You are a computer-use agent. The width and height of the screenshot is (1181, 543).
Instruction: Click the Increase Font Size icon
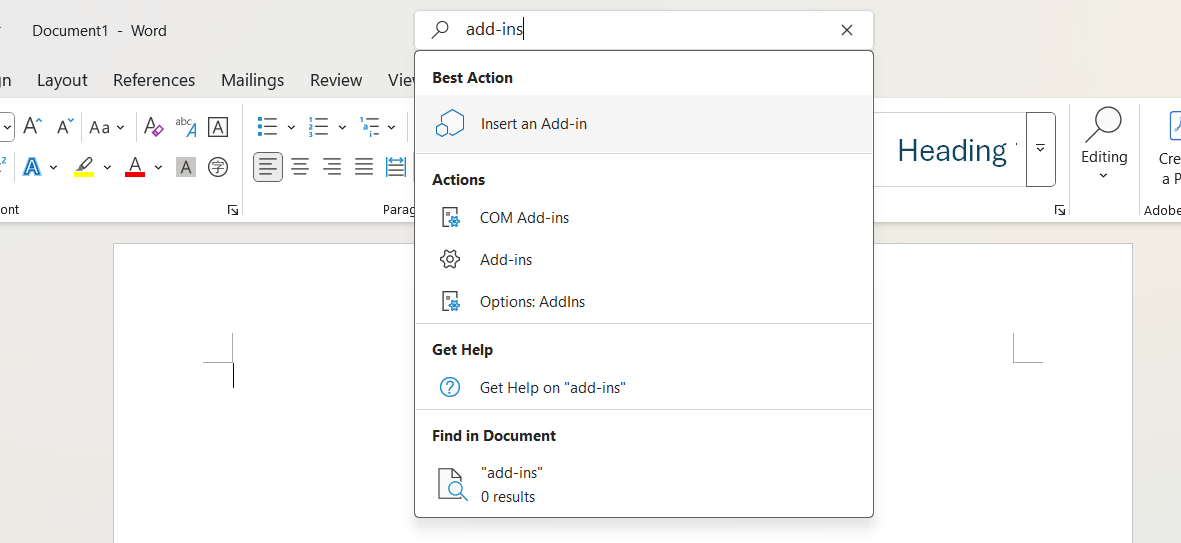click(32, 127)
